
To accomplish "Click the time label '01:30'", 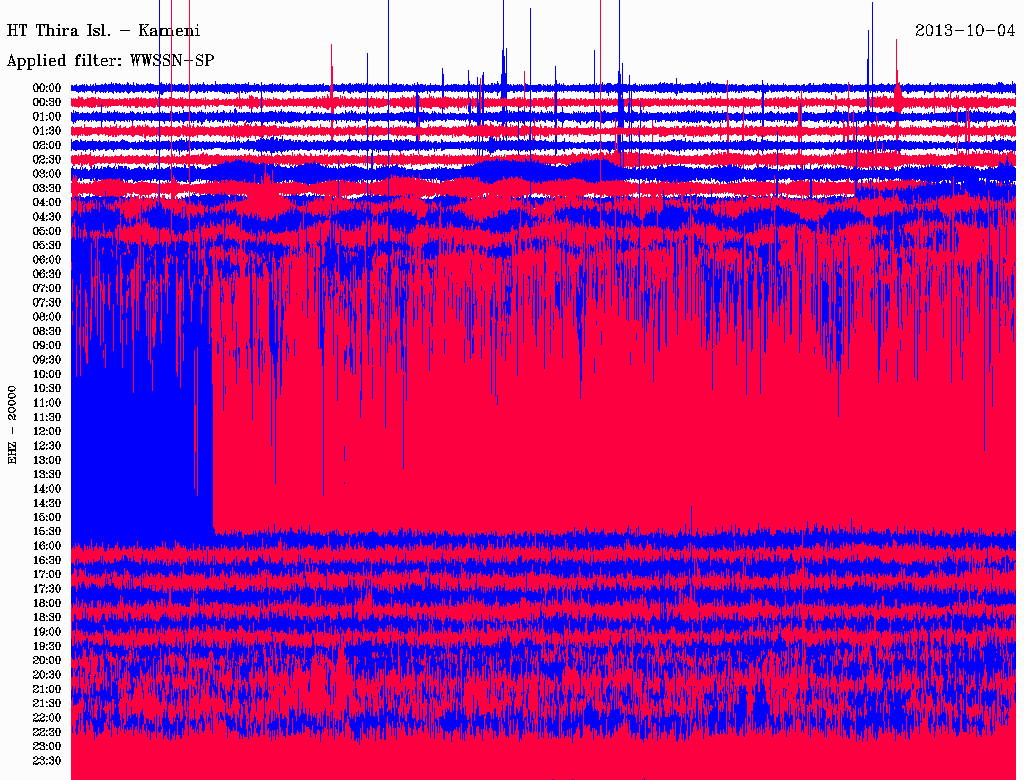I will click(47, 131).
